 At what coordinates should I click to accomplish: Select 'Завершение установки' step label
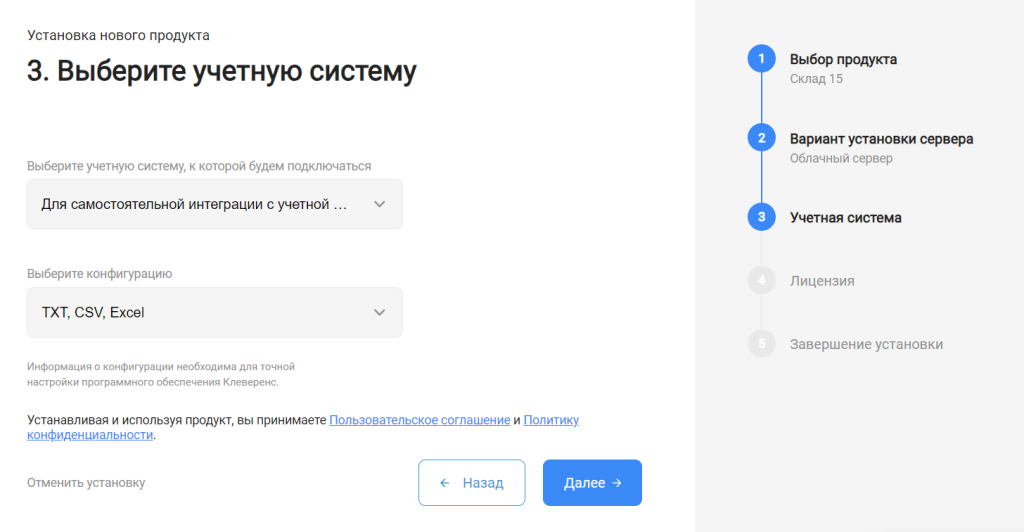click(x=867, y=345)
